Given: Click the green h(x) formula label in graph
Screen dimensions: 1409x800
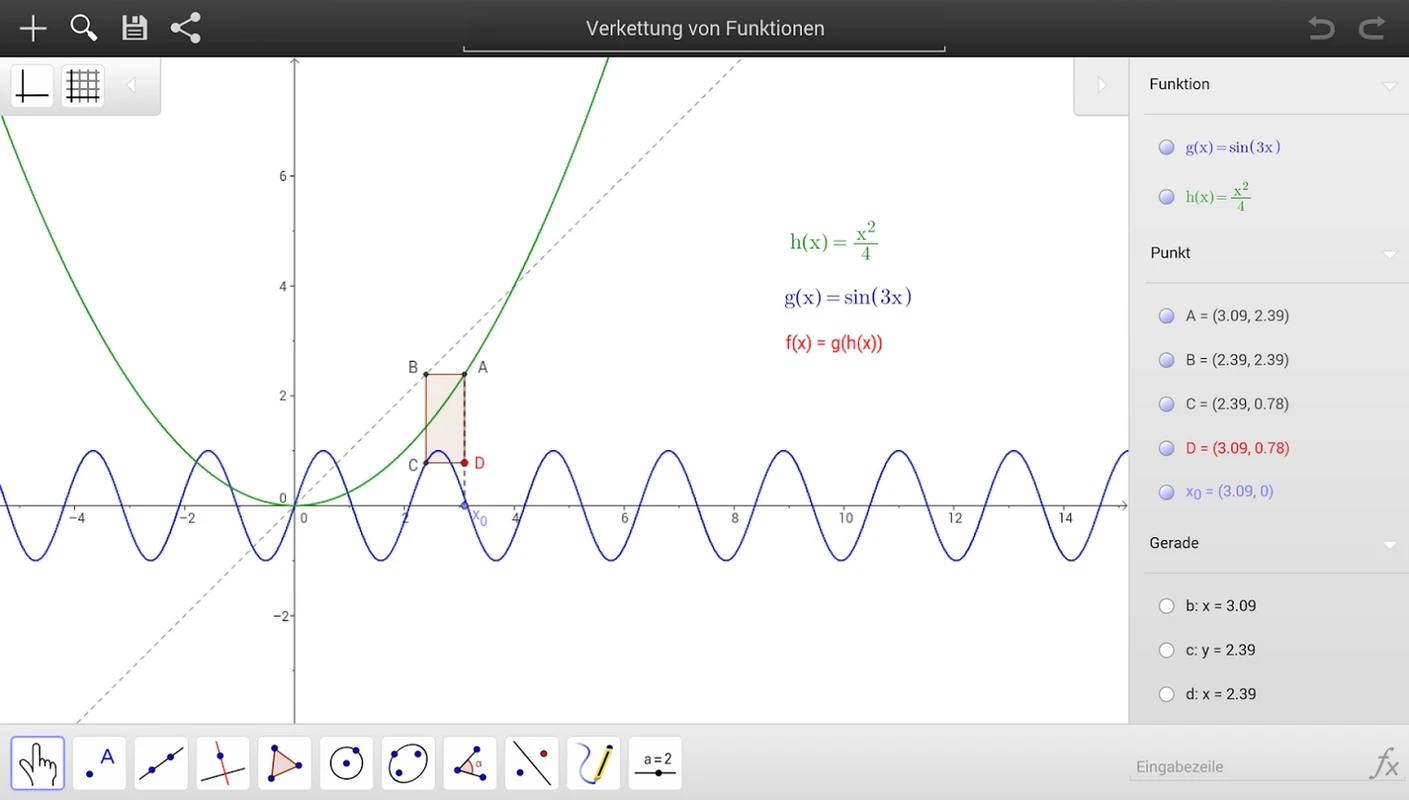Looking at the screenshot, I should (834, 241).
